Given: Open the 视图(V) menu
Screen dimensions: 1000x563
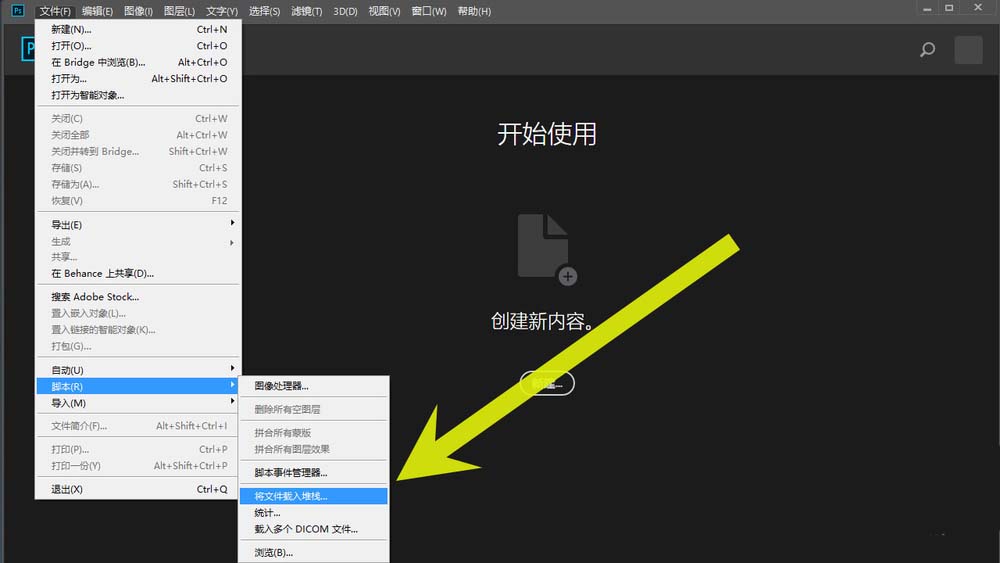Looking at the screenshot, I should pyautogui.click(x=384, y=11).
